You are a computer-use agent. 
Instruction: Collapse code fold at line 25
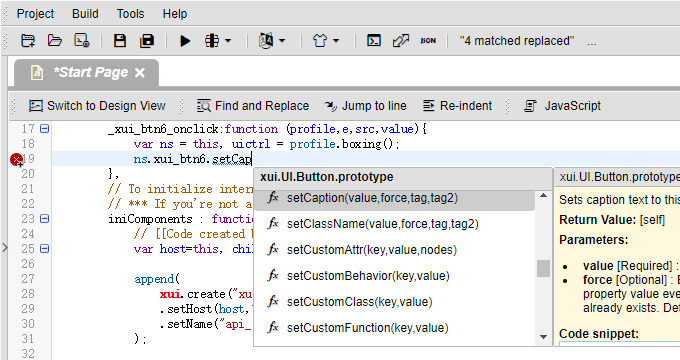pos(44,249)
